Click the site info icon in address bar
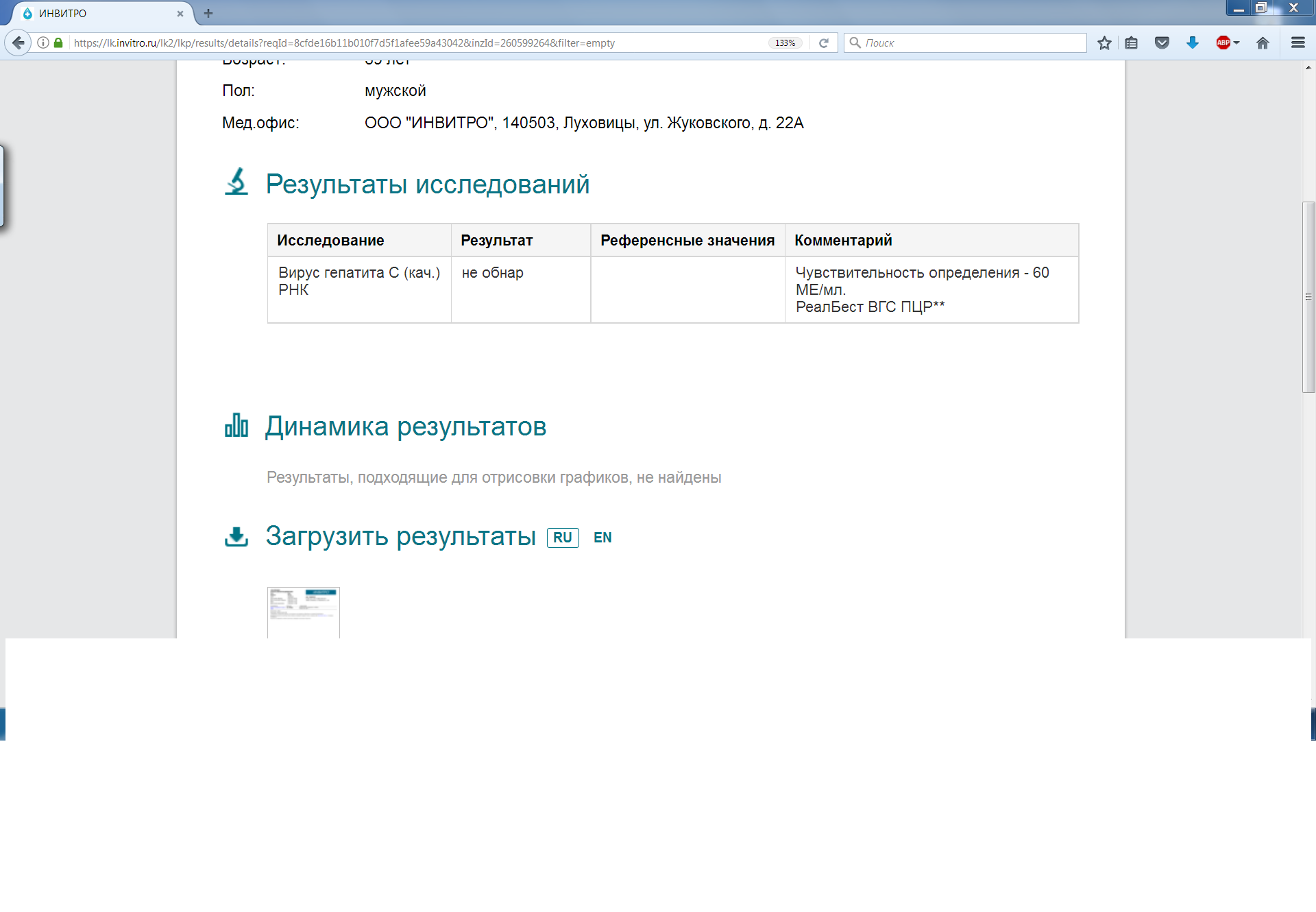The image size is (1316, 912). click(43, 43)
